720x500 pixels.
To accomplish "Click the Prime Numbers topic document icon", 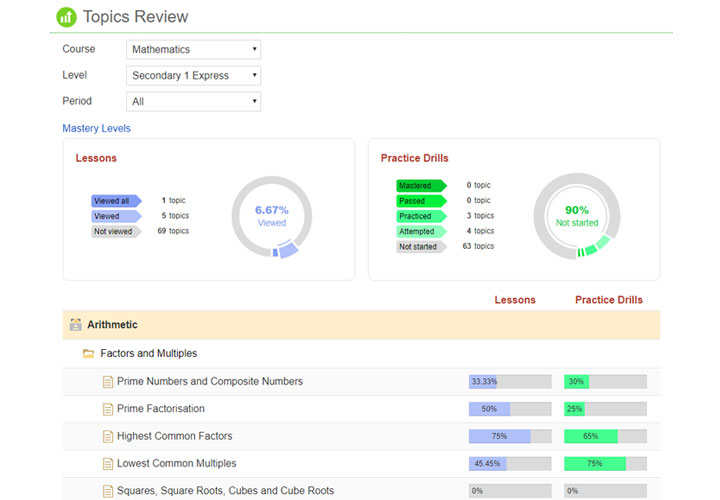I will coord(108,381).
